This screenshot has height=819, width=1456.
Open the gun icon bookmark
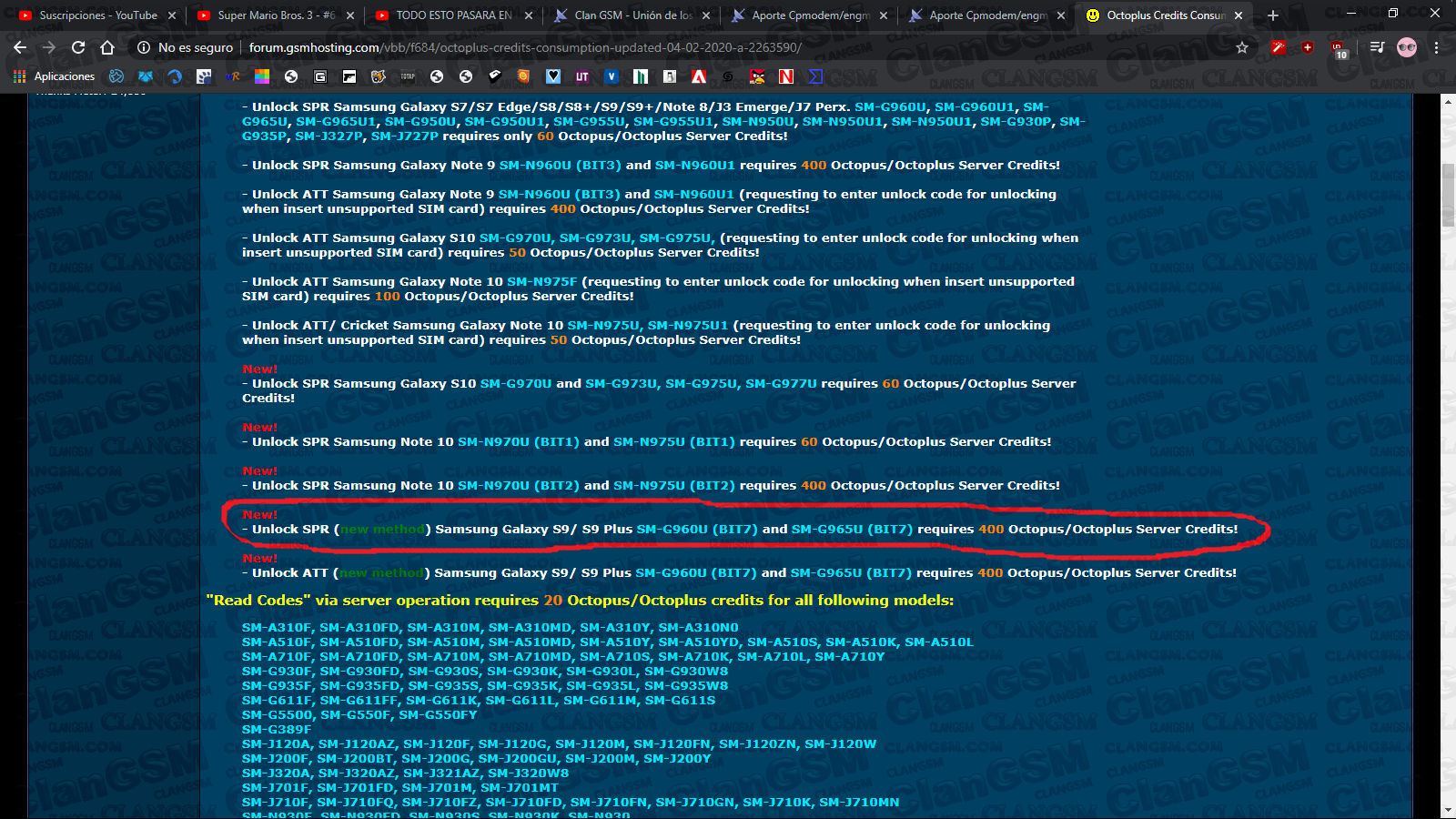pyautogui.click(x=349, y=76)
